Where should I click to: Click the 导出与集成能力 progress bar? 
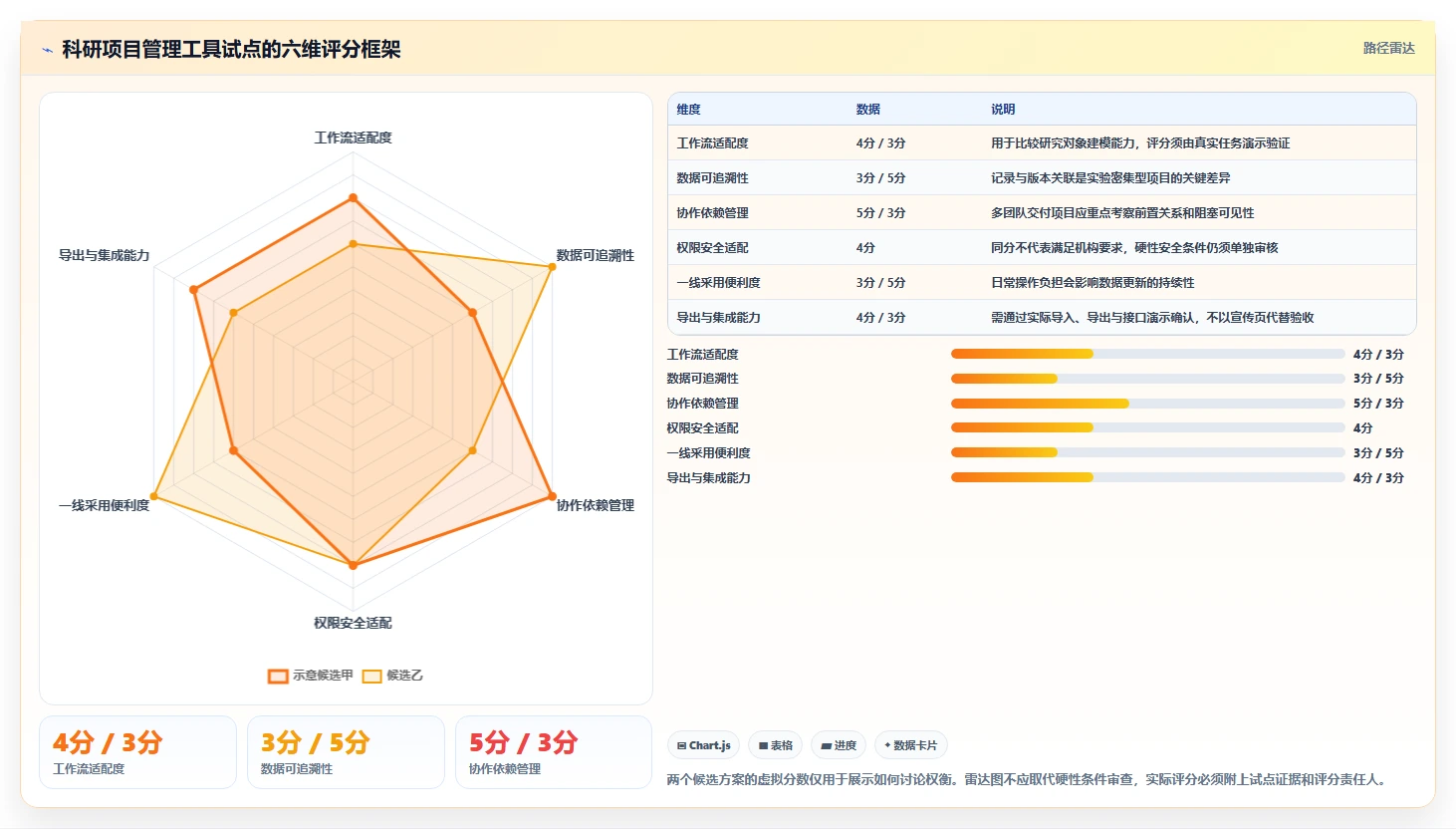click(1147, 477)
